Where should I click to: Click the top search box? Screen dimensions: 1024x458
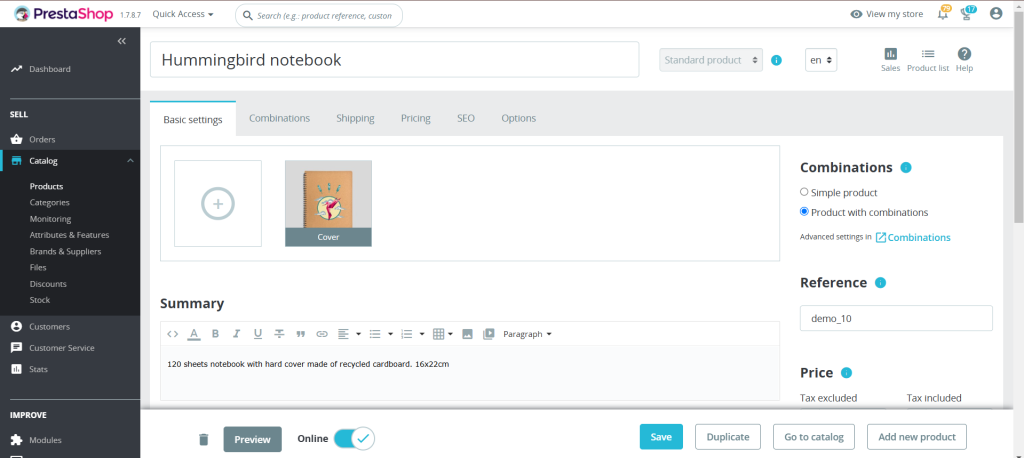pyautogui.click(x=319, y=15)
